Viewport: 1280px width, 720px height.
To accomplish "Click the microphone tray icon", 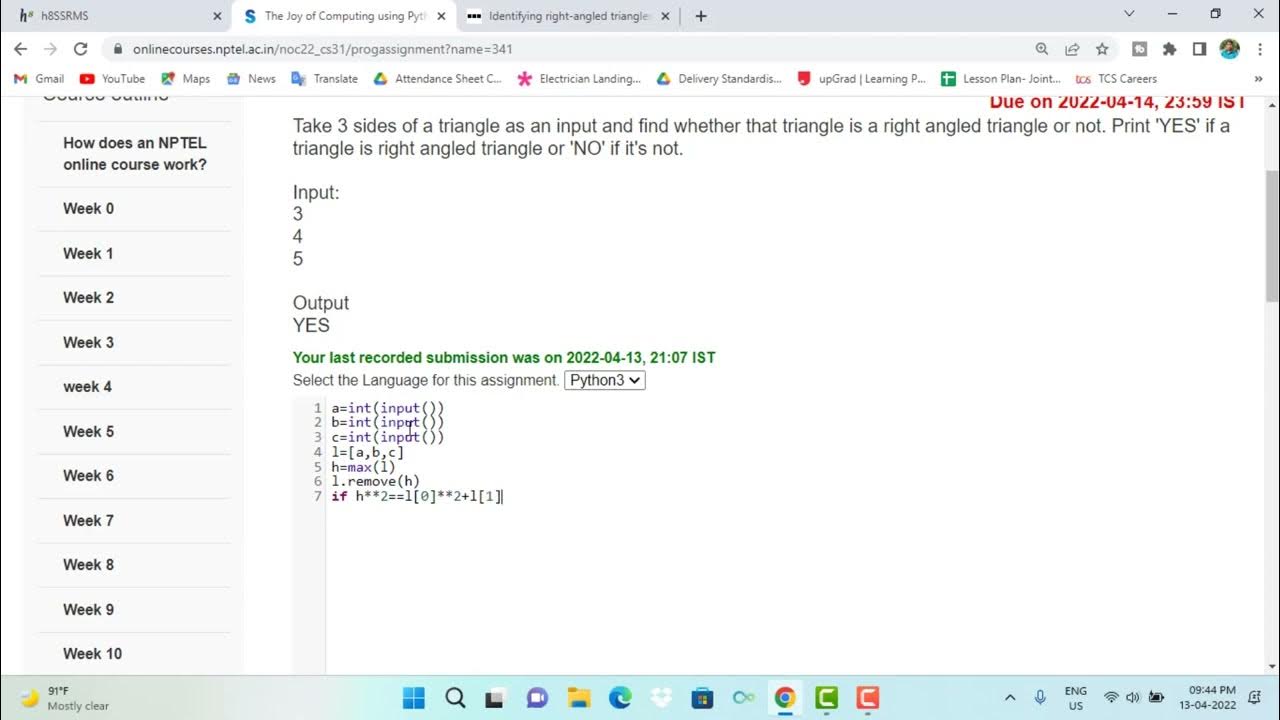I will click(1040, 698).
